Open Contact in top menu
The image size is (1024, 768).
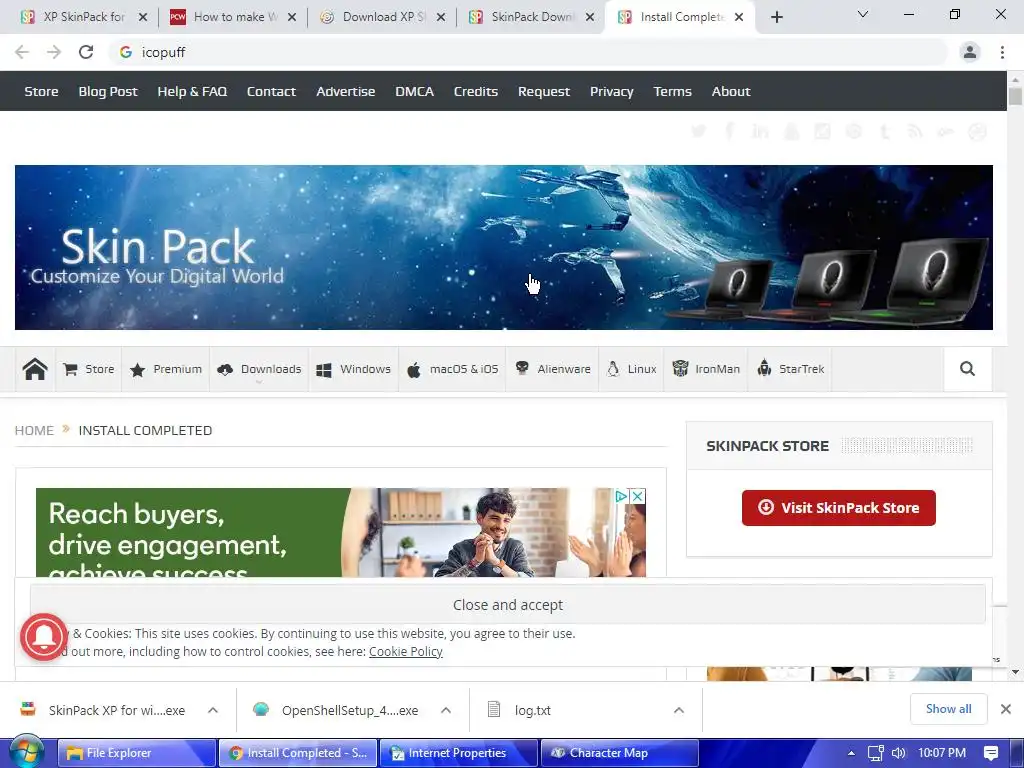click(271, 91)
